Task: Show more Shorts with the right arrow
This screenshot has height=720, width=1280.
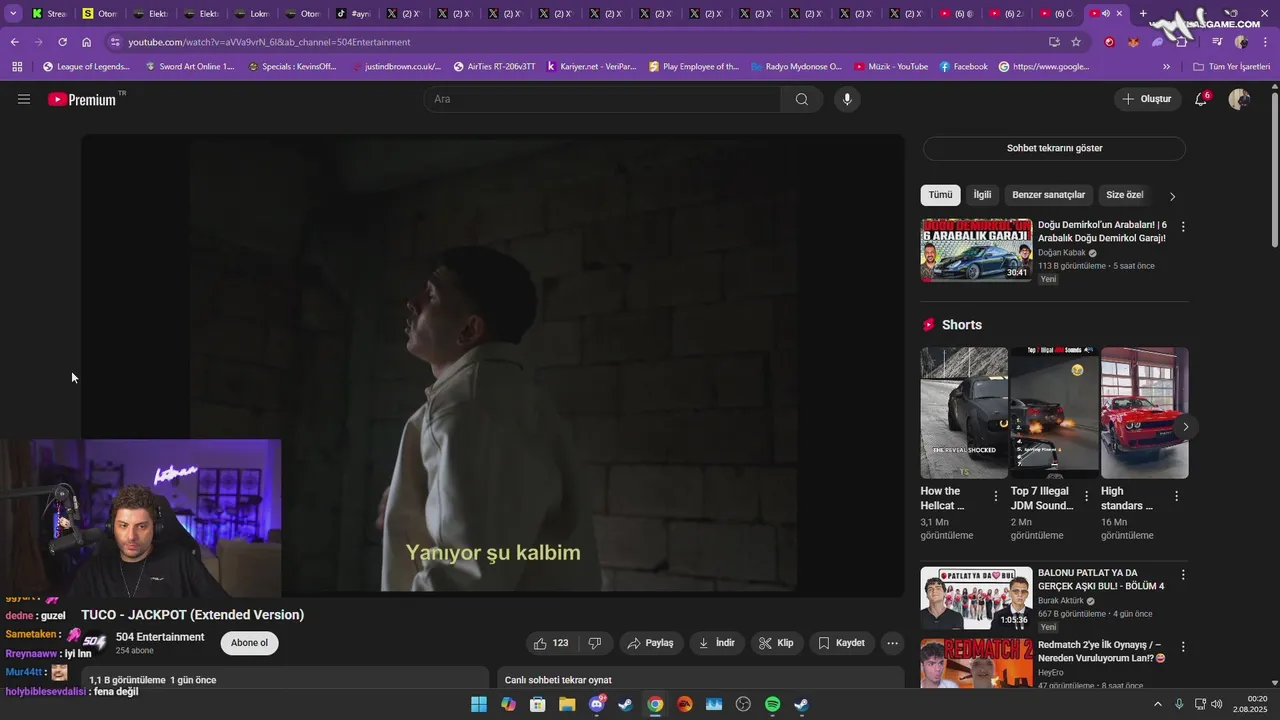Action: (1185, 427)
